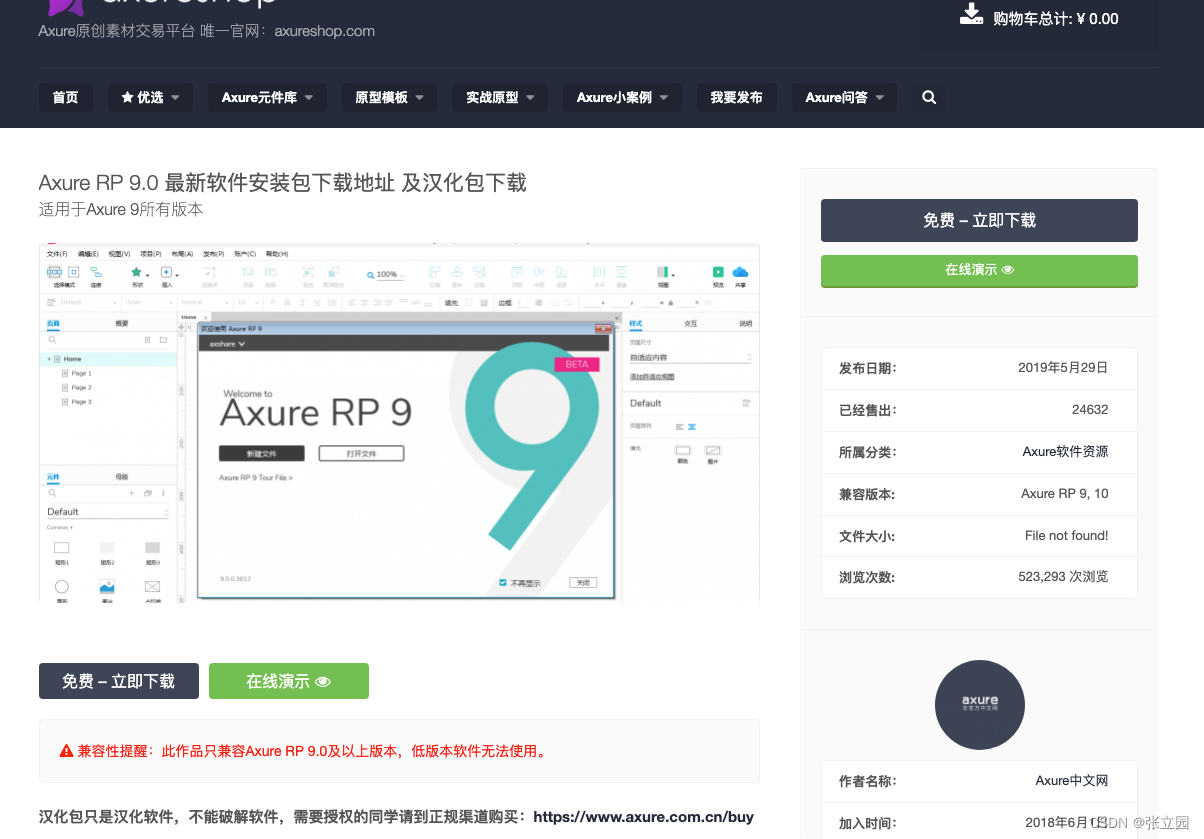
Task: Click the search magnifier icon in navigation
Action: tap(929, 97)
